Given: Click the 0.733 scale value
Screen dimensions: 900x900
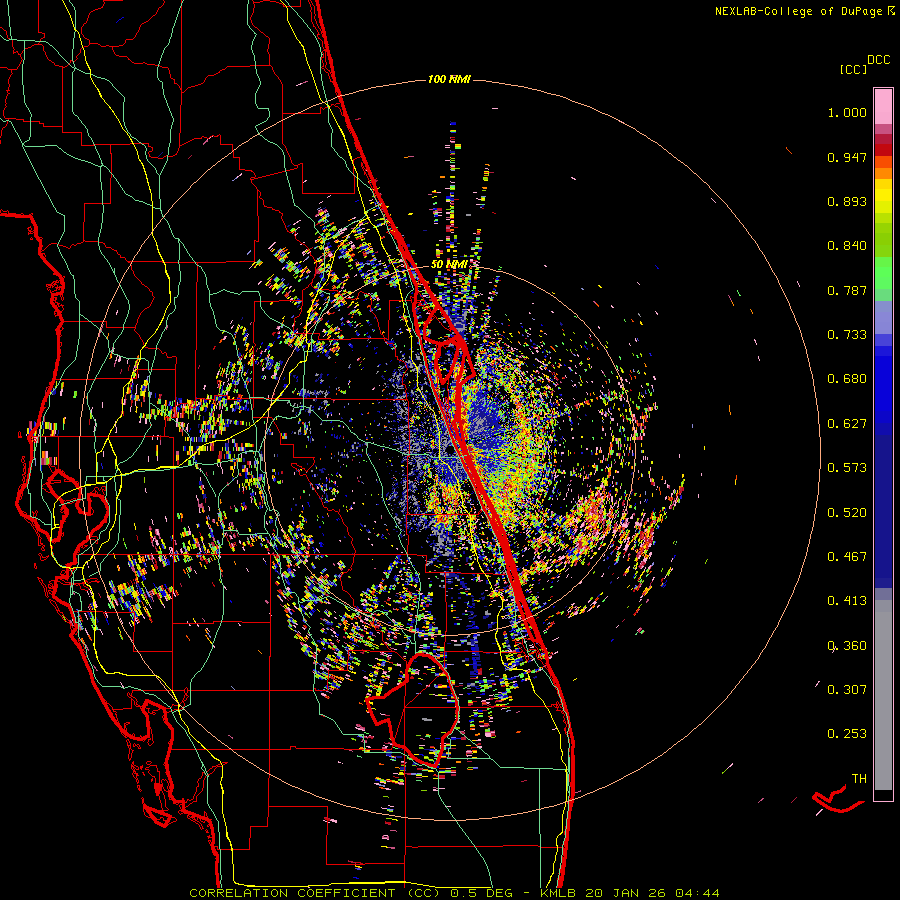Looking at the screenshot, I should (847, 335).
